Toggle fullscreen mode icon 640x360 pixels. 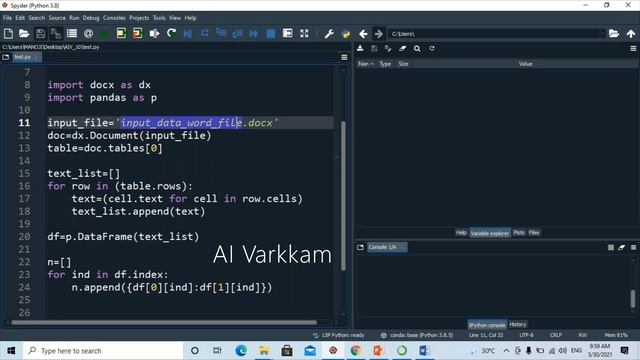[x=304, y=33]
